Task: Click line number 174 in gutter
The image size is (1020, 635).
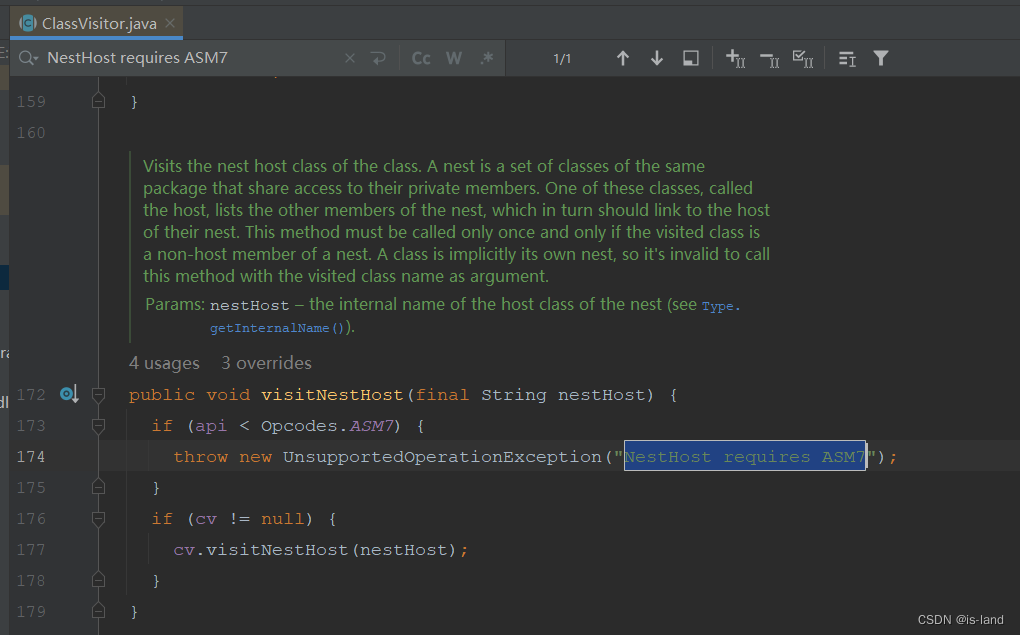Action: [x=31, y=457]
